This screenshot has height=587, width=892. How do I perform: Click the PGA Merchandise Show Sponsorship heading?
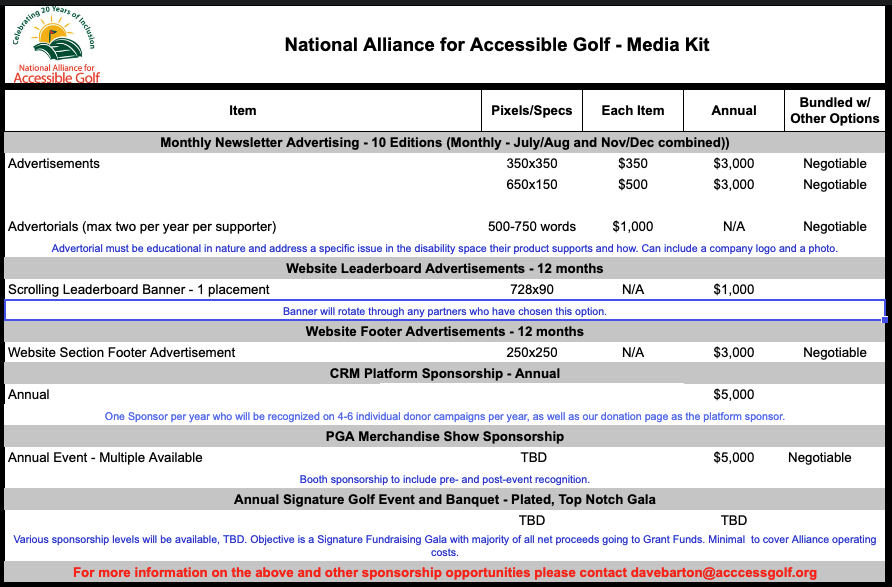point(445,436)
